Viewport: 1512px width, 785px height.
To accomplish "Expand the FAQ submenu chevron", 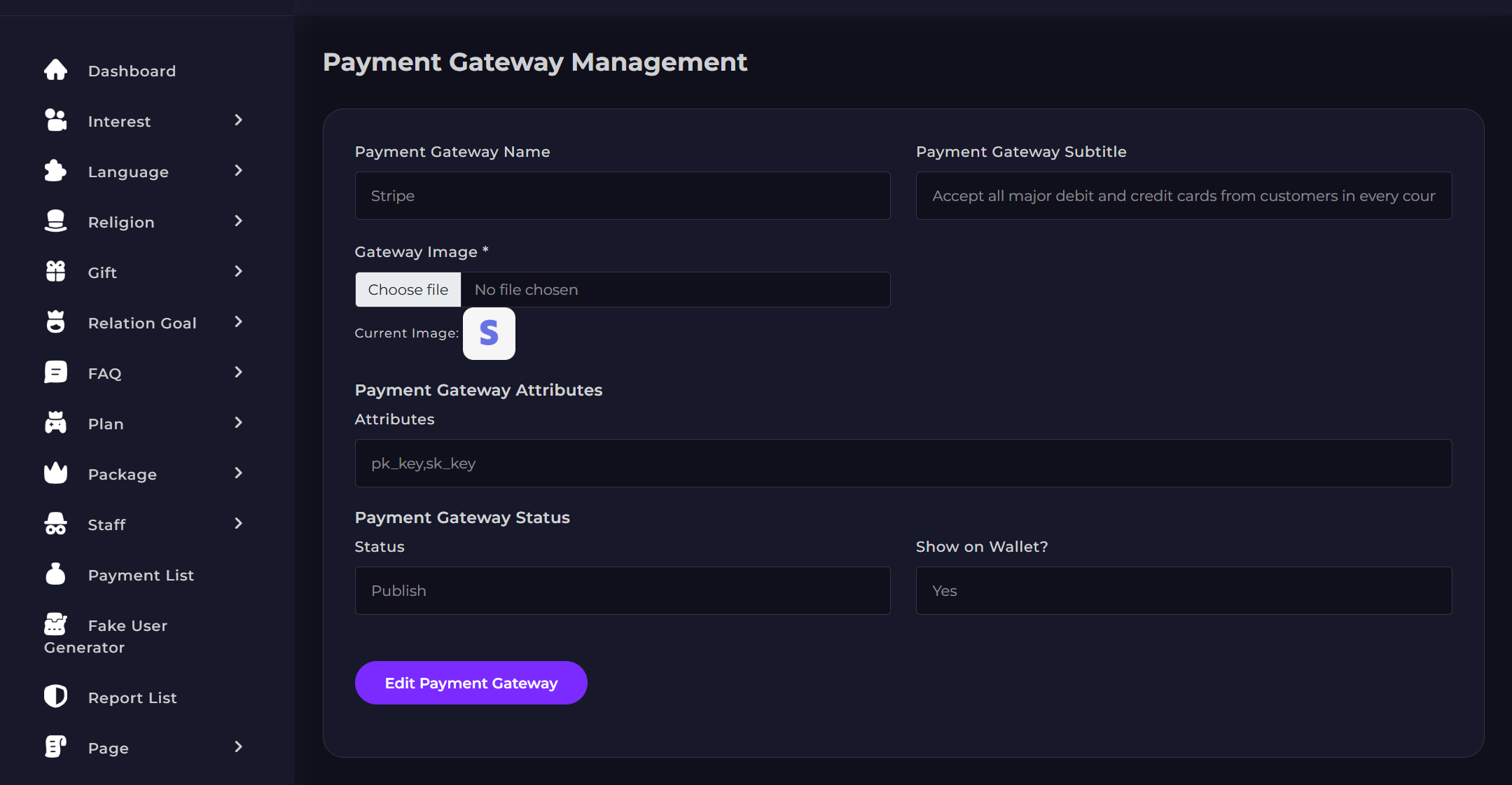I will (x=238, y=373).
